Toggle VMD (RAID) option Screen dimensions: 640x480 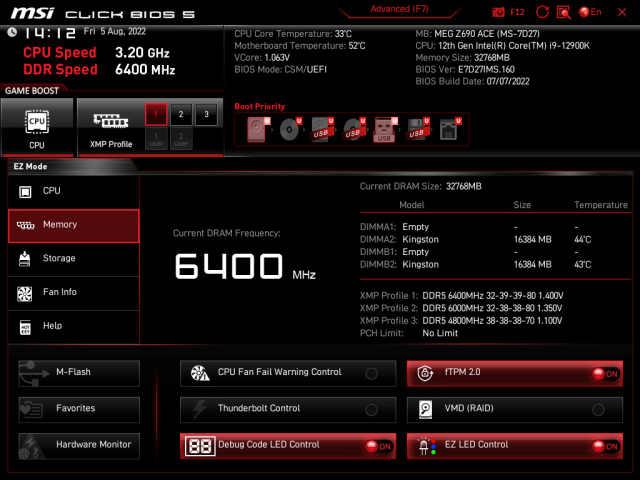(515, 409)
